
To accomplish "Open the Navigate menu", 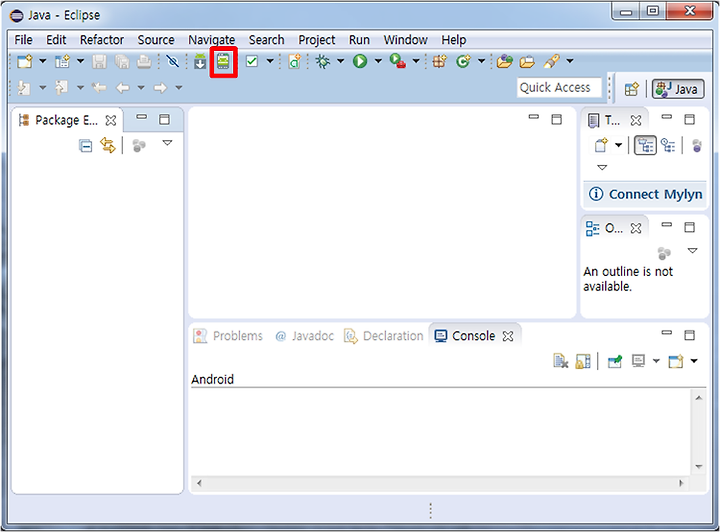I will [212, 40].
